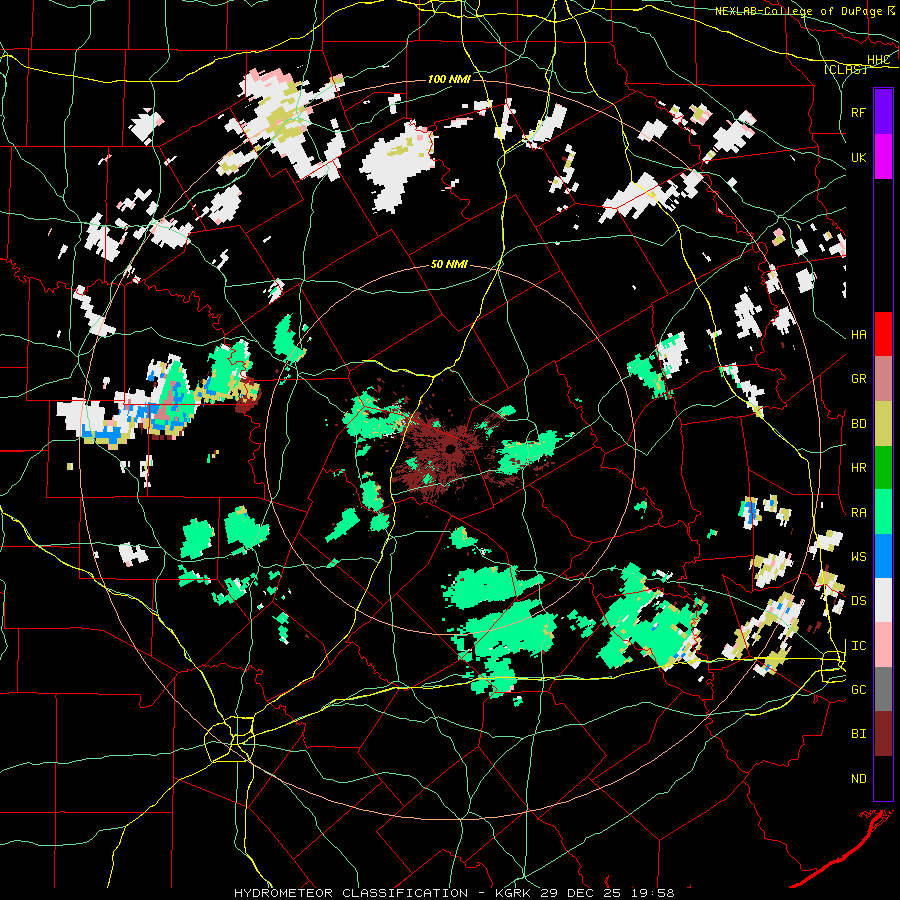The height and width of the screenshot is (900, 900).
Task: Pick the bright green RA rain swatch
Action: pyautogui.click(x=883, y=512)
